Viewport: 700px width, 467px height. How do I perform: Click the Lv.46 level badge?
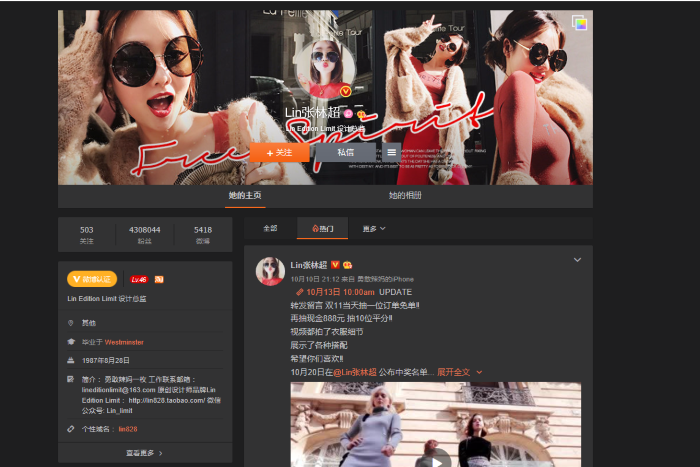pos(138,279)
